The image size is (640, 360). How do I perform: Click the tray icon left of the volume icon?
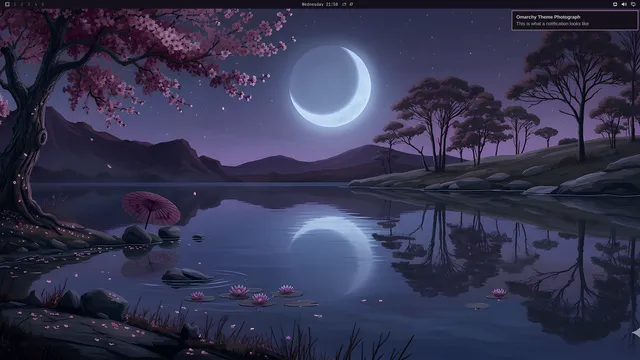pos(615,4)
